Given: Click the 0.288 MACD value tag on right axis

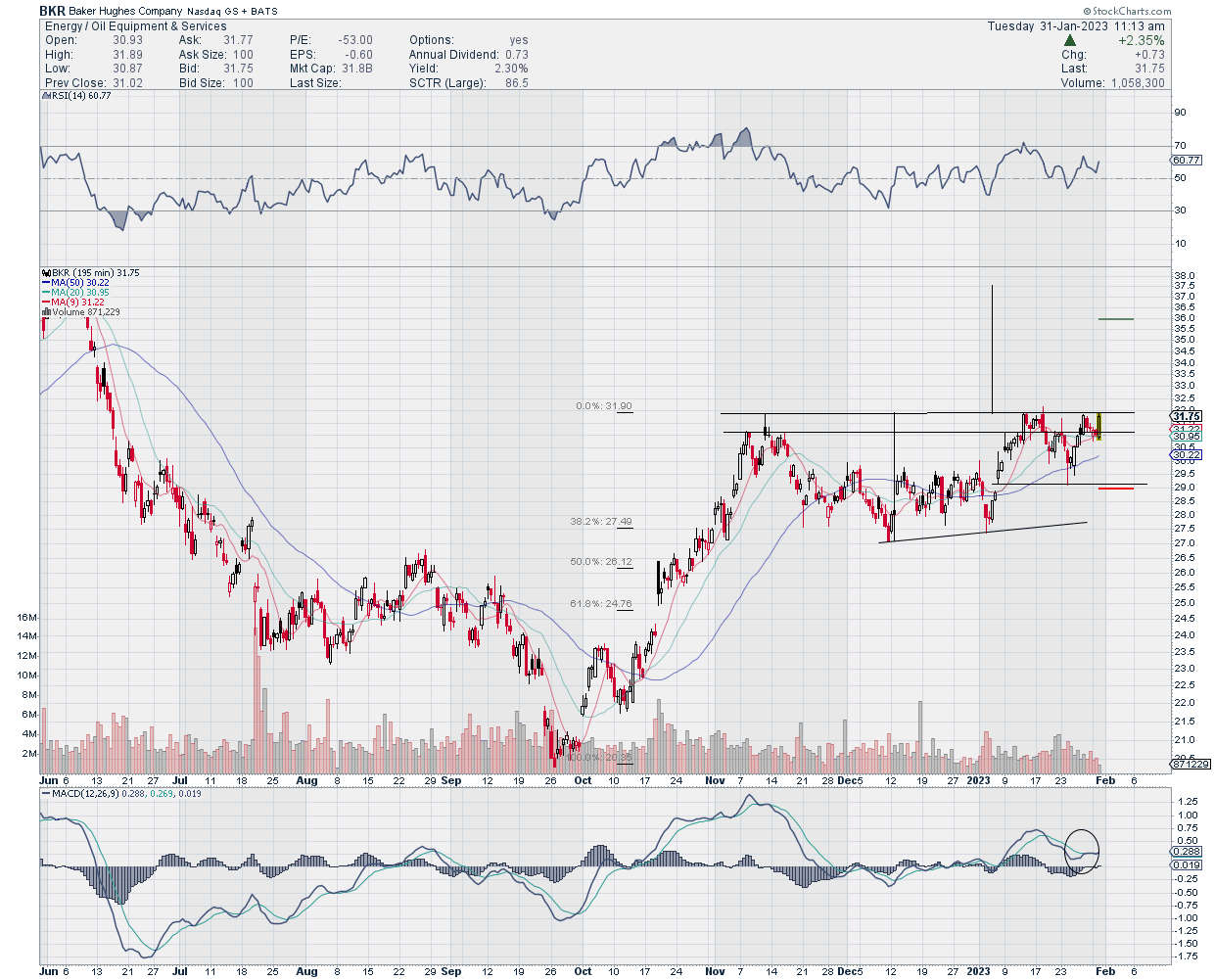Looking at the screenshot, I should point(1187,852).
